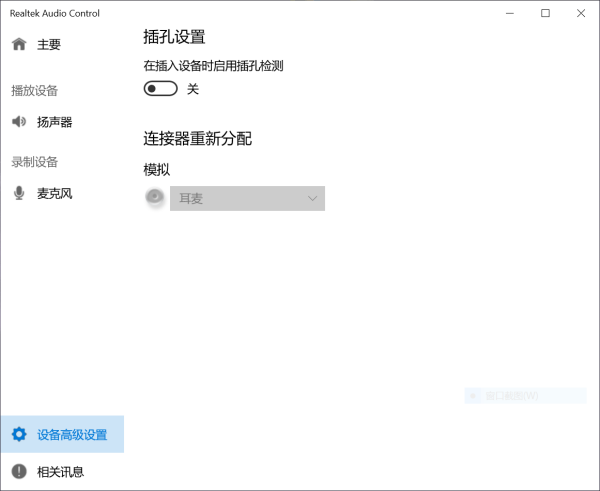Click the 播放设备 section label
600x491 pixels.
[34, 91]
